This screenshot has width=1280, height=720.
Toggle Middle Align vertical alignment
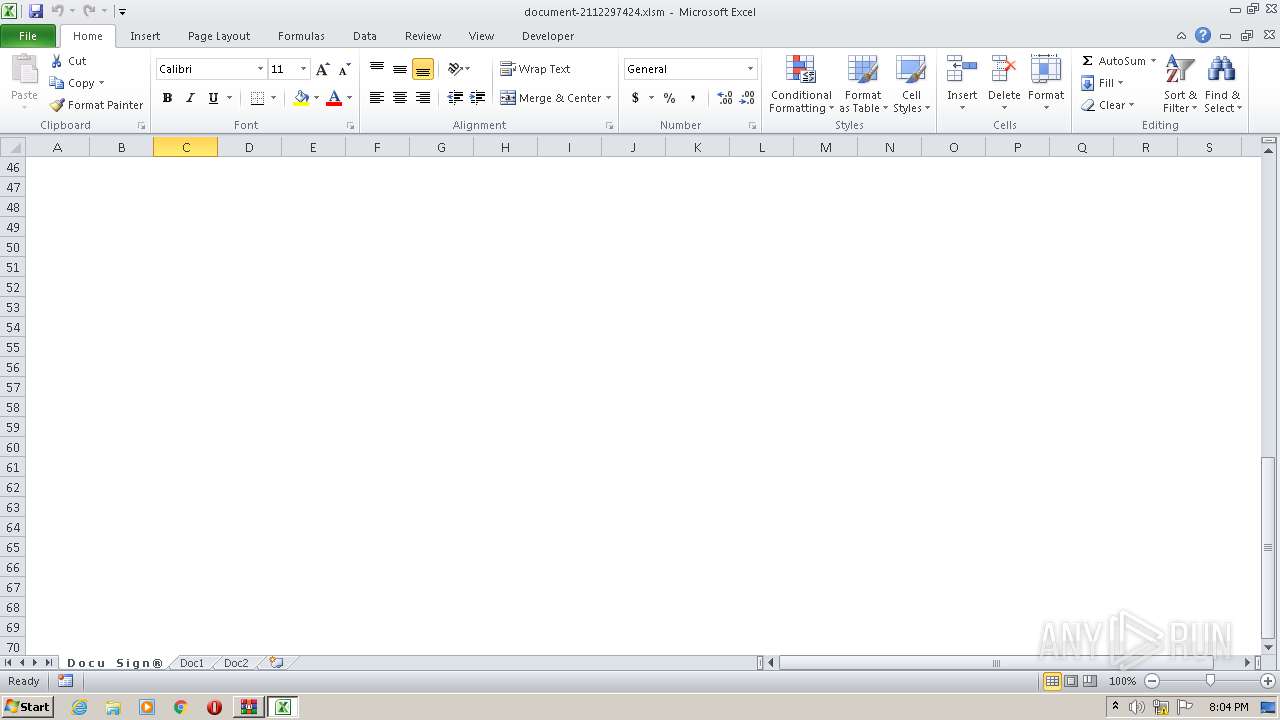(400, 69)
